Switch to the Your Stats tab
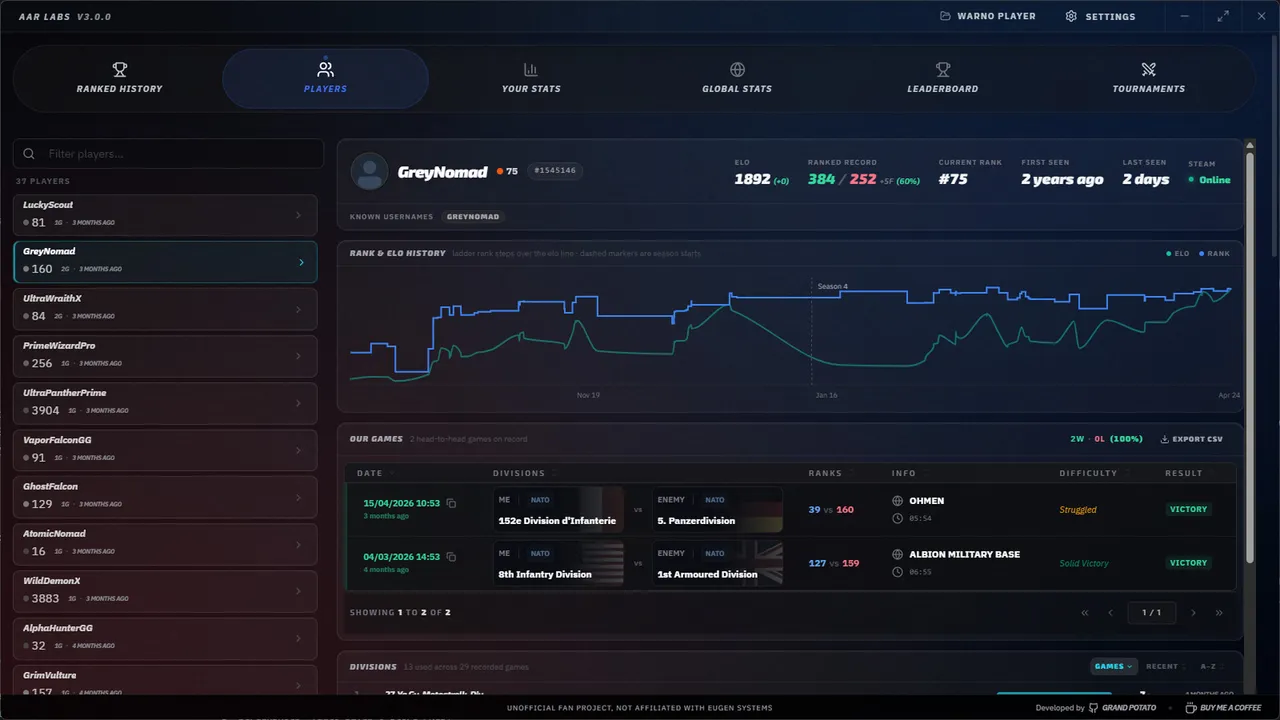Viewport: 1280px width, 720px height. click(x=531, y=79)
